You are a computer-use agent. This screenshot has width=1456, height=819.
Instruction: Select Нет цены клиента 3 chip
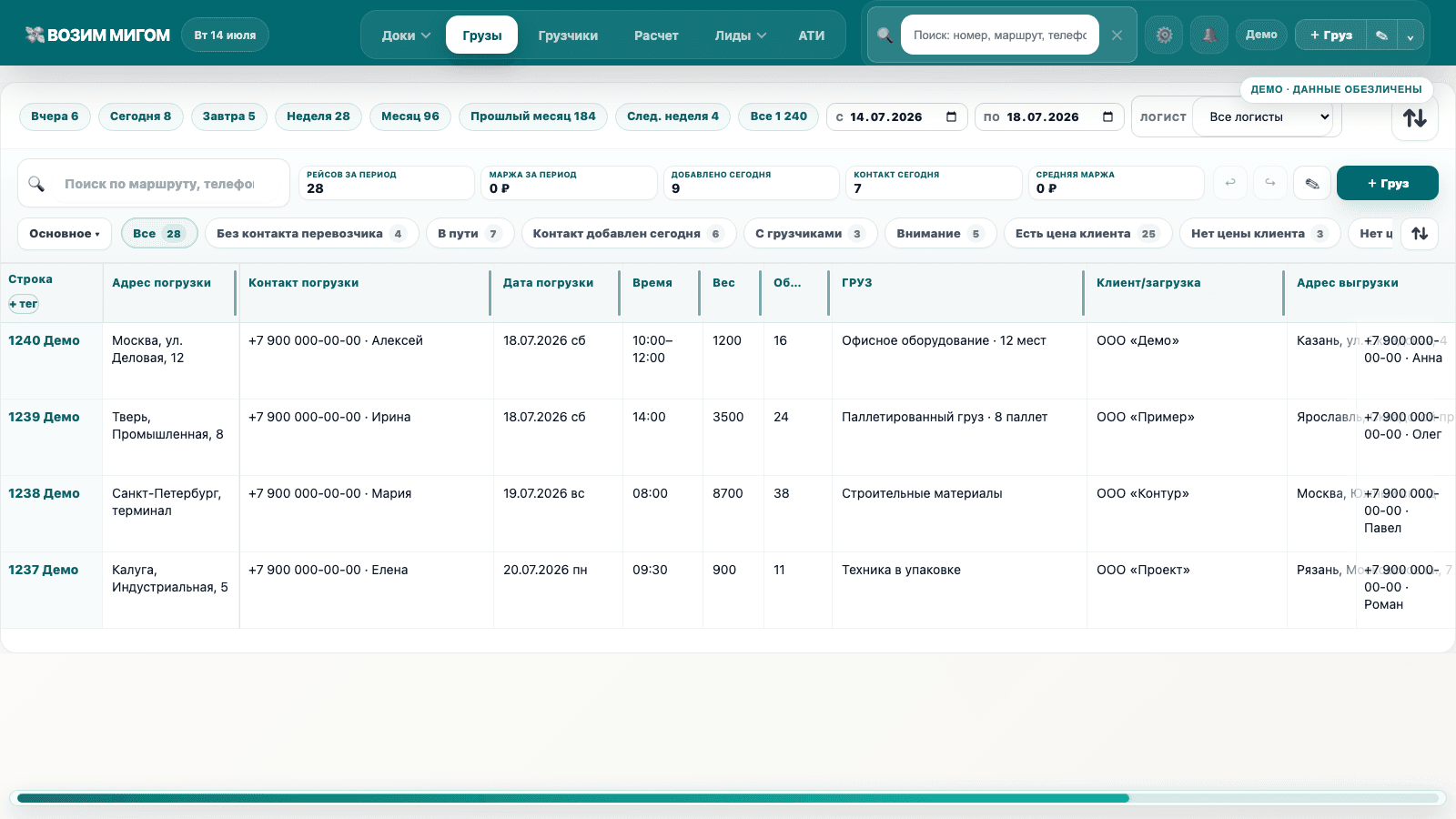[1259, 234]
